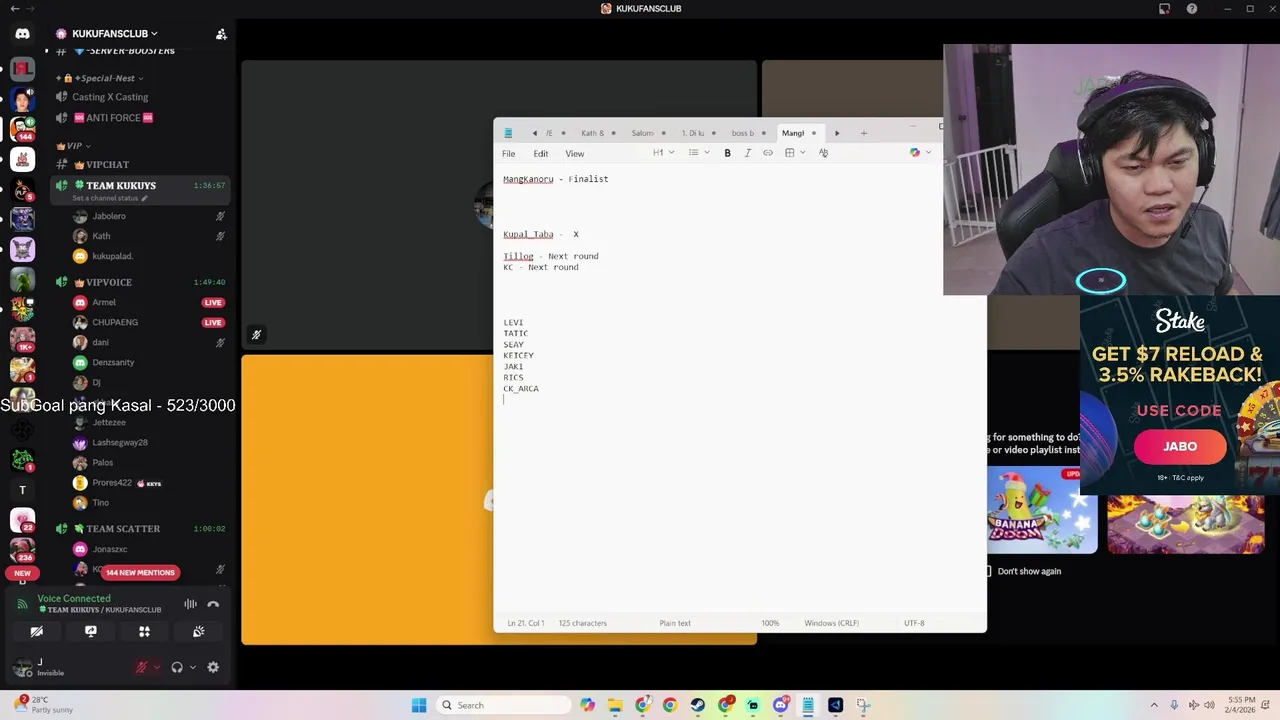Open the invite people icon beside KUKUFANSCLUB
1280x720 pixels.
[221, 34]
